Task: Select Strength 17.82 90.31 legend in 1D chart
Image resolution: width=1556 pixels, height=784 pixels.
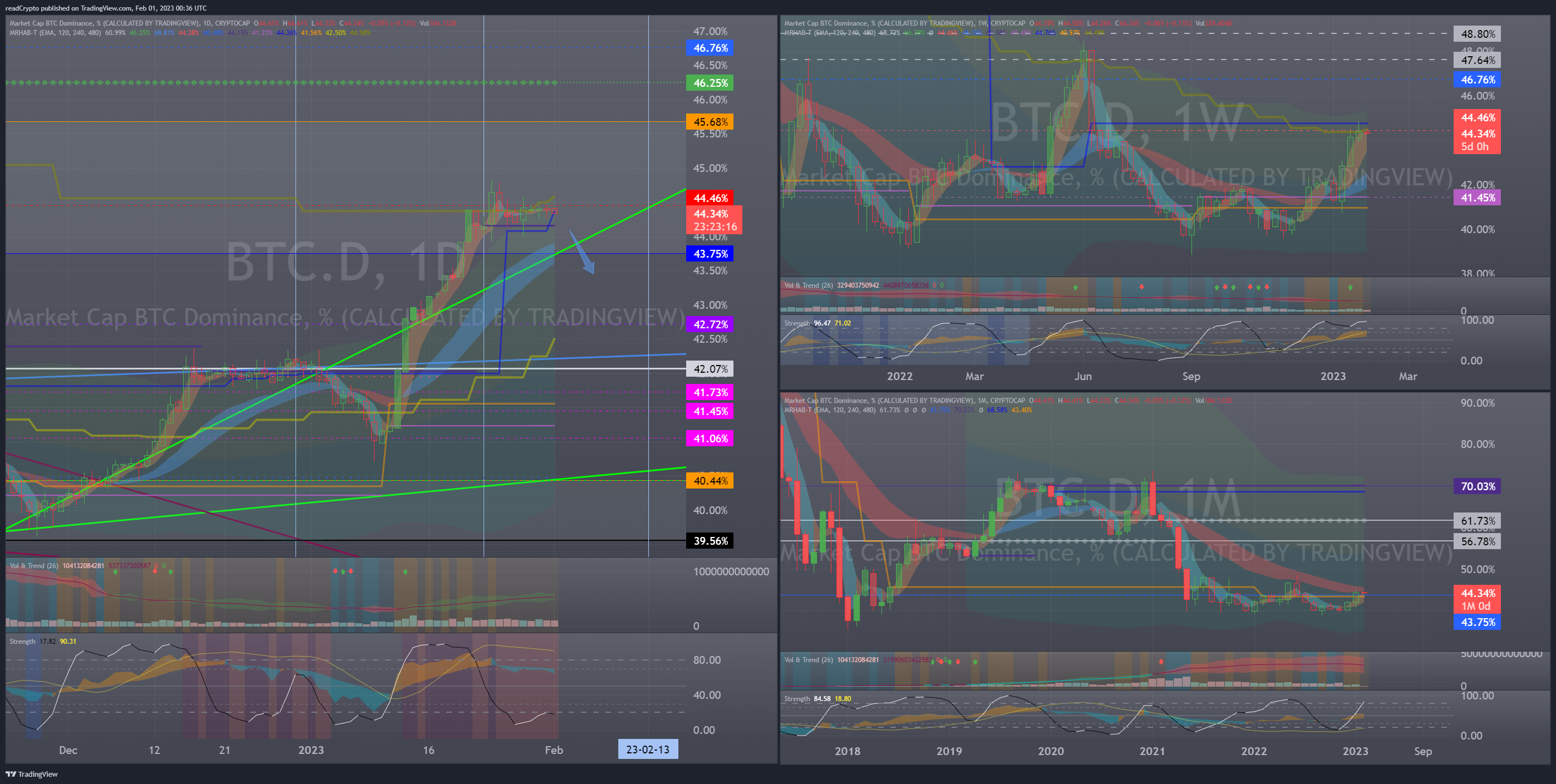Action: (43, 642)
